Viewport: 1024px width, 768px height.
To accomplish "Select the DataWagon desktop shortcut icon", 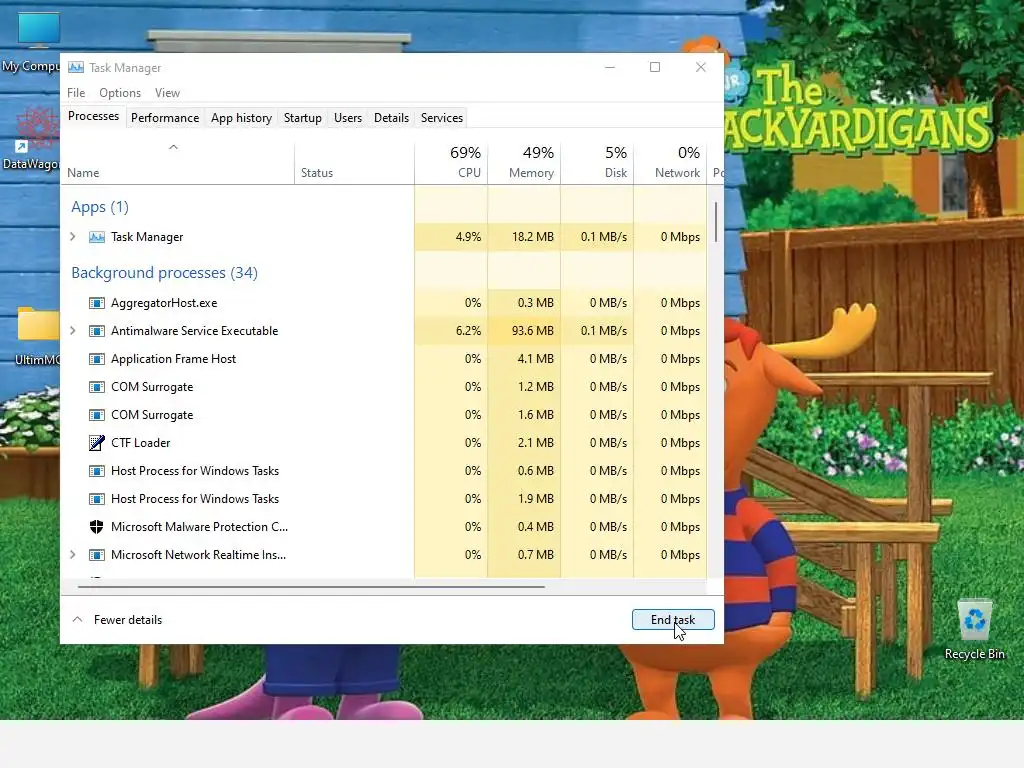I will click(x=38, y=129).
